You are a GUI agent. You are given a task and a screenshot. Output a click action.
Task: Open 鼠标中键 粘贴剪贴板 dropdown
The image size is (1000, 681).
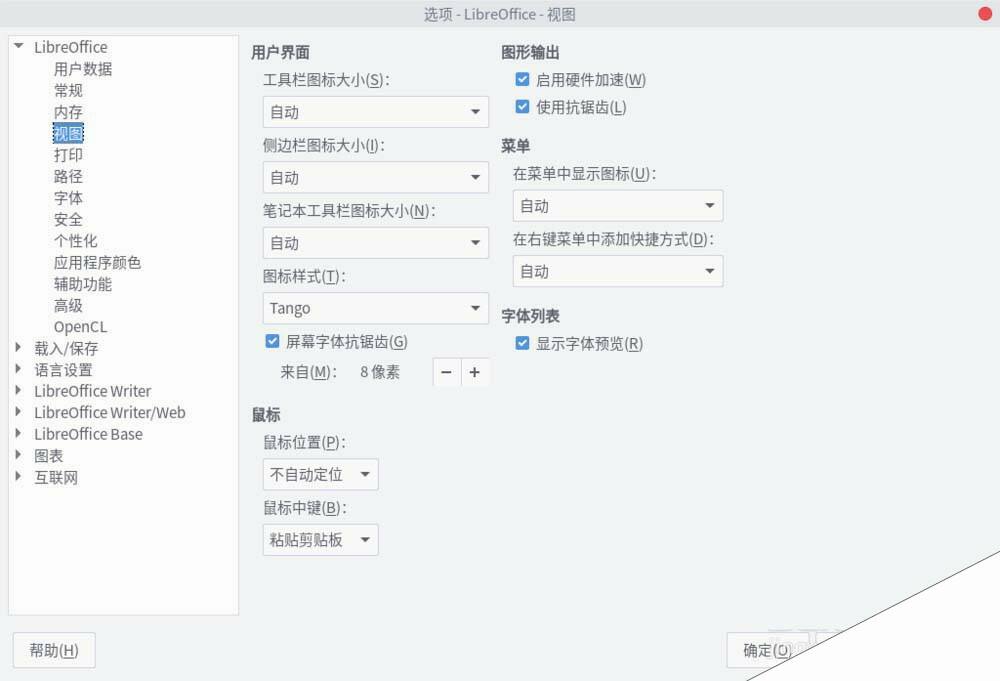click(320, 540)
